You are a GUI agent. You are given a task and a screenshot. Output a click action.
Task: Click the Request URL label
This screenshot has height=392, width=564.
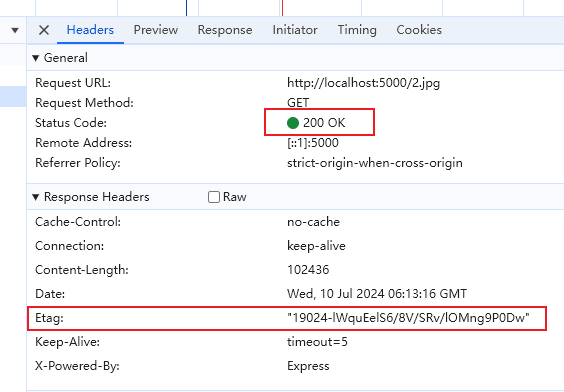pyautogui.click(x=73, y=83)
